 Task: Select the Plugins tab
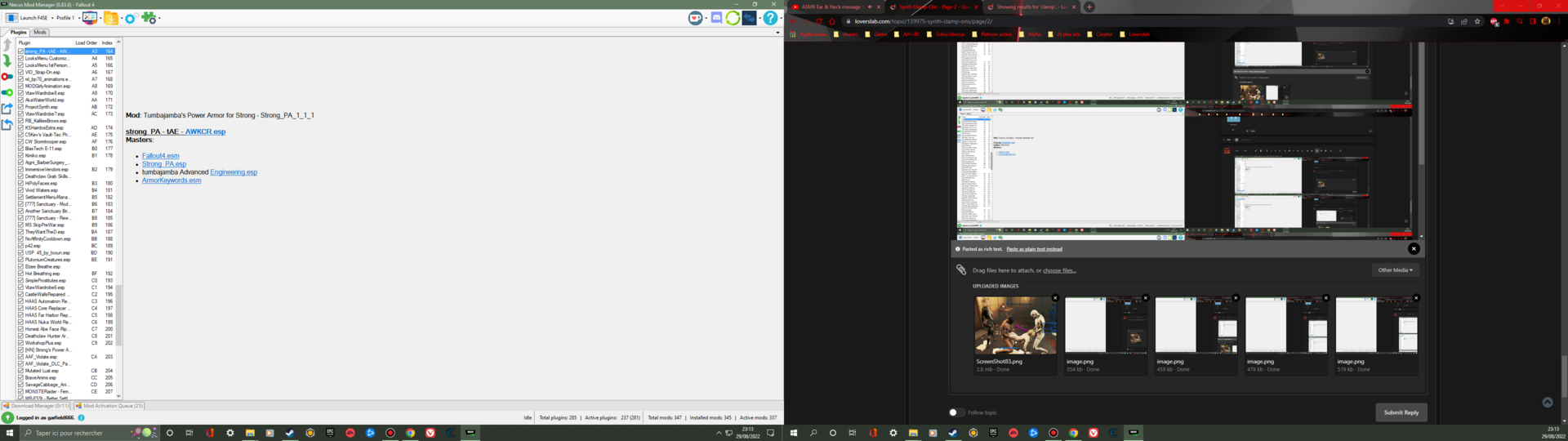coord(18,33)
